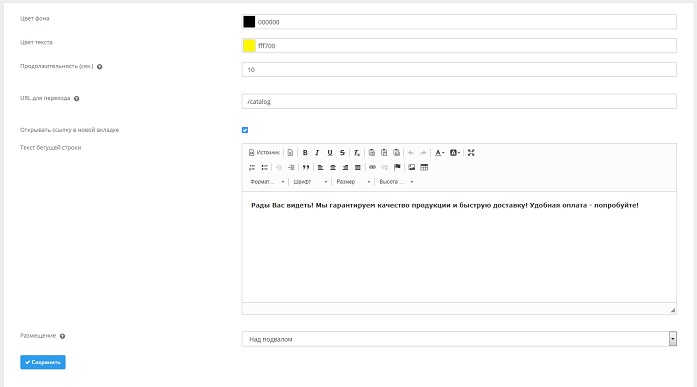697x387 pixels.
Task: Insert a link in the editor
Action: point(372,168)
